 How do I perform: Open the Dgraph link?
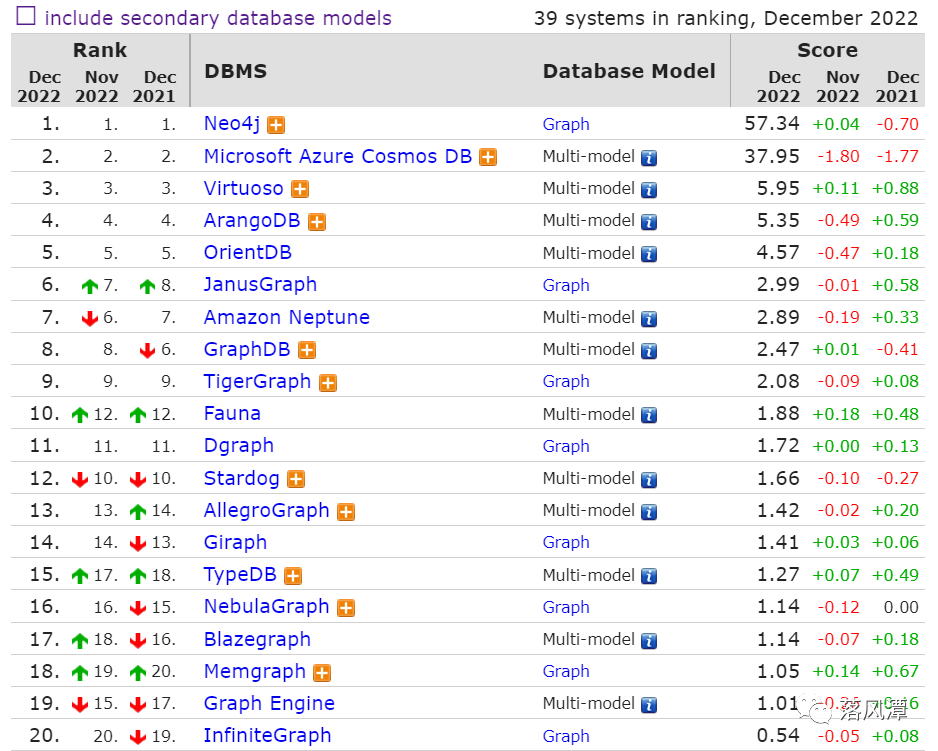[x=239, y=446]
